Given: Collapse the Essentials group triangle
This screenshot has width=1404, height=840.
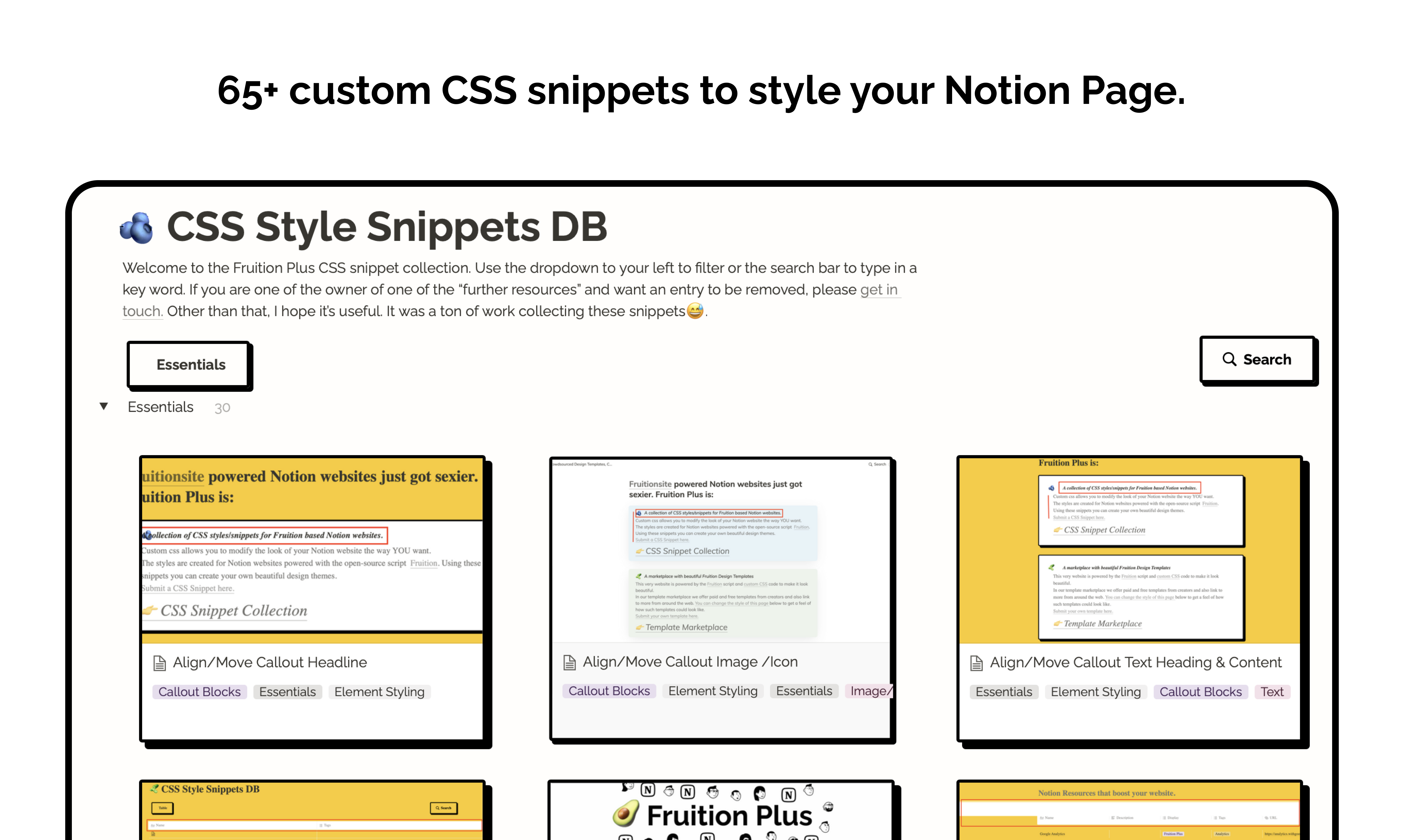Looking at the screenshot, I should pyautogui.click(x=104, y=406).
